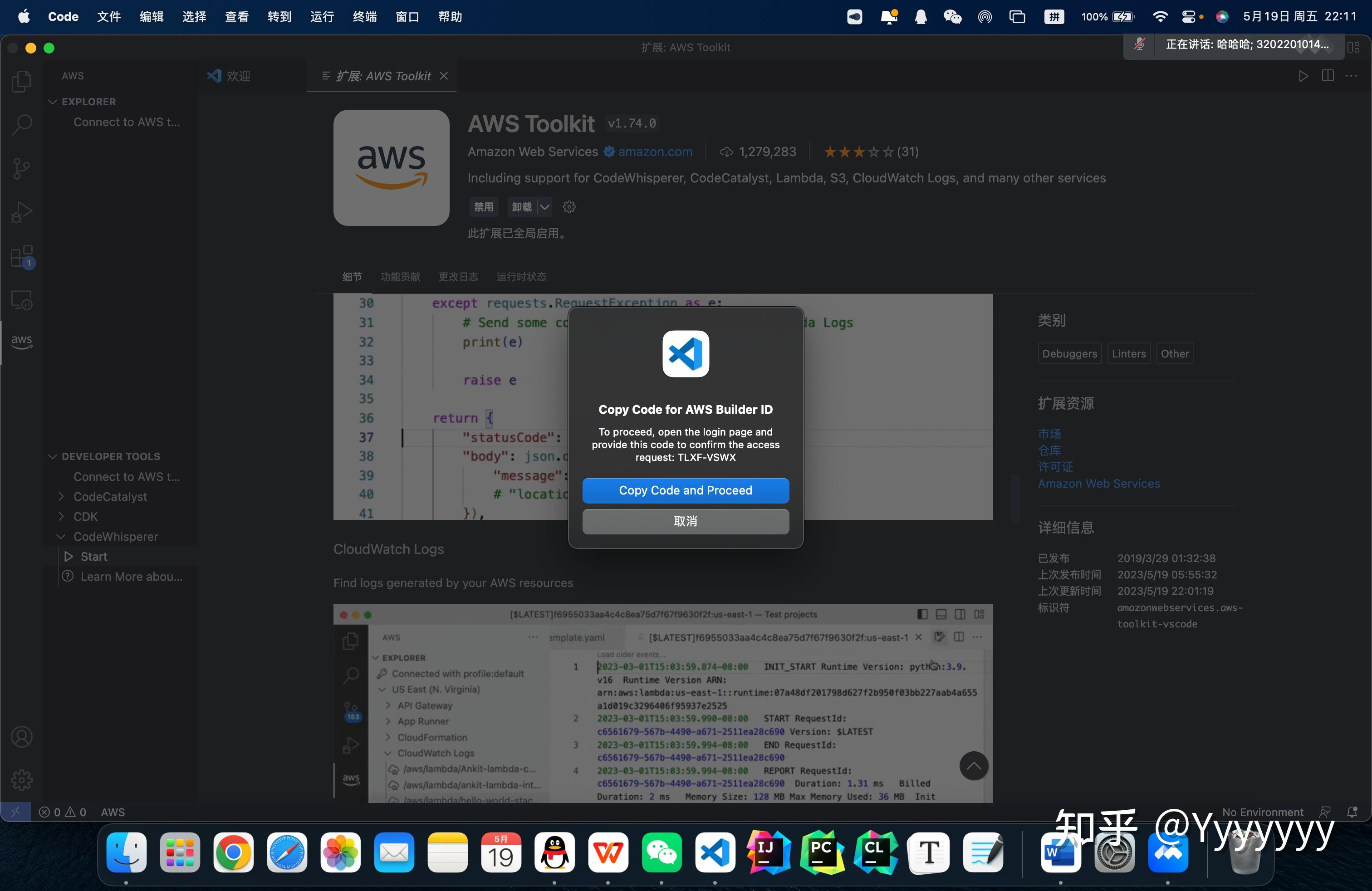This screenshot has height=891, width=1372.
Task: Switch to the 更改日志 tab
Action: pyautogui.click(x=458, y=277)
